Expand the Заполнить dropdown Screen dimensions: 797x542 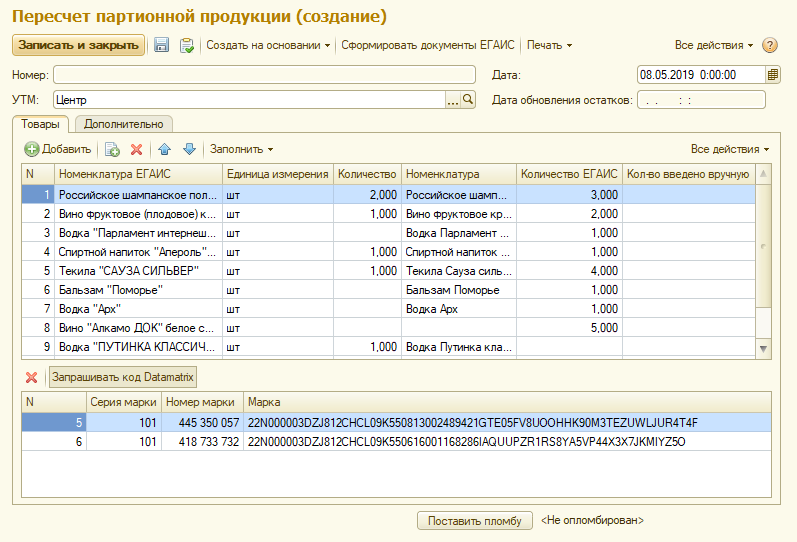pyautogui.click(x=241, y=149)
